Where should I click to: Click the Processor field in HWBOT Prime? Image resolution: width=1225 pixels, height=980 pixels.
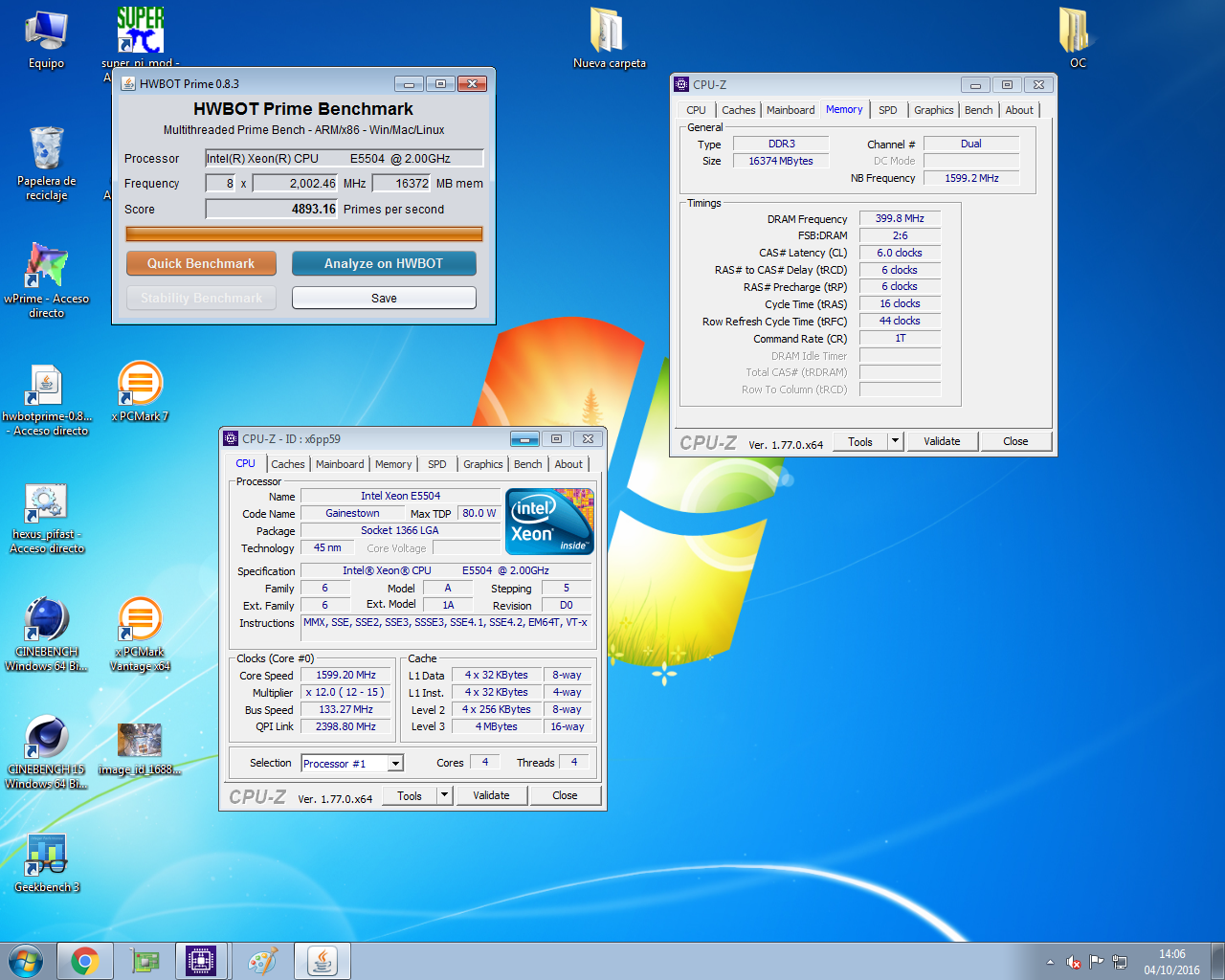[x=345, y=158]
